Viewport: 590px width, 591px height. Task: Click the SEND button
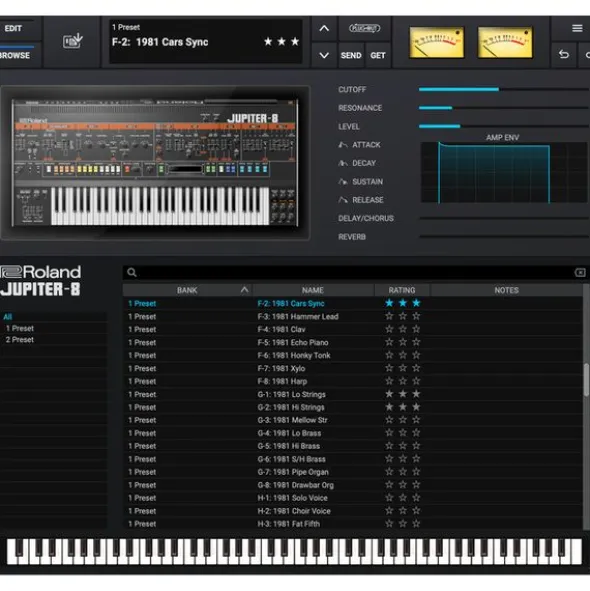351,55
